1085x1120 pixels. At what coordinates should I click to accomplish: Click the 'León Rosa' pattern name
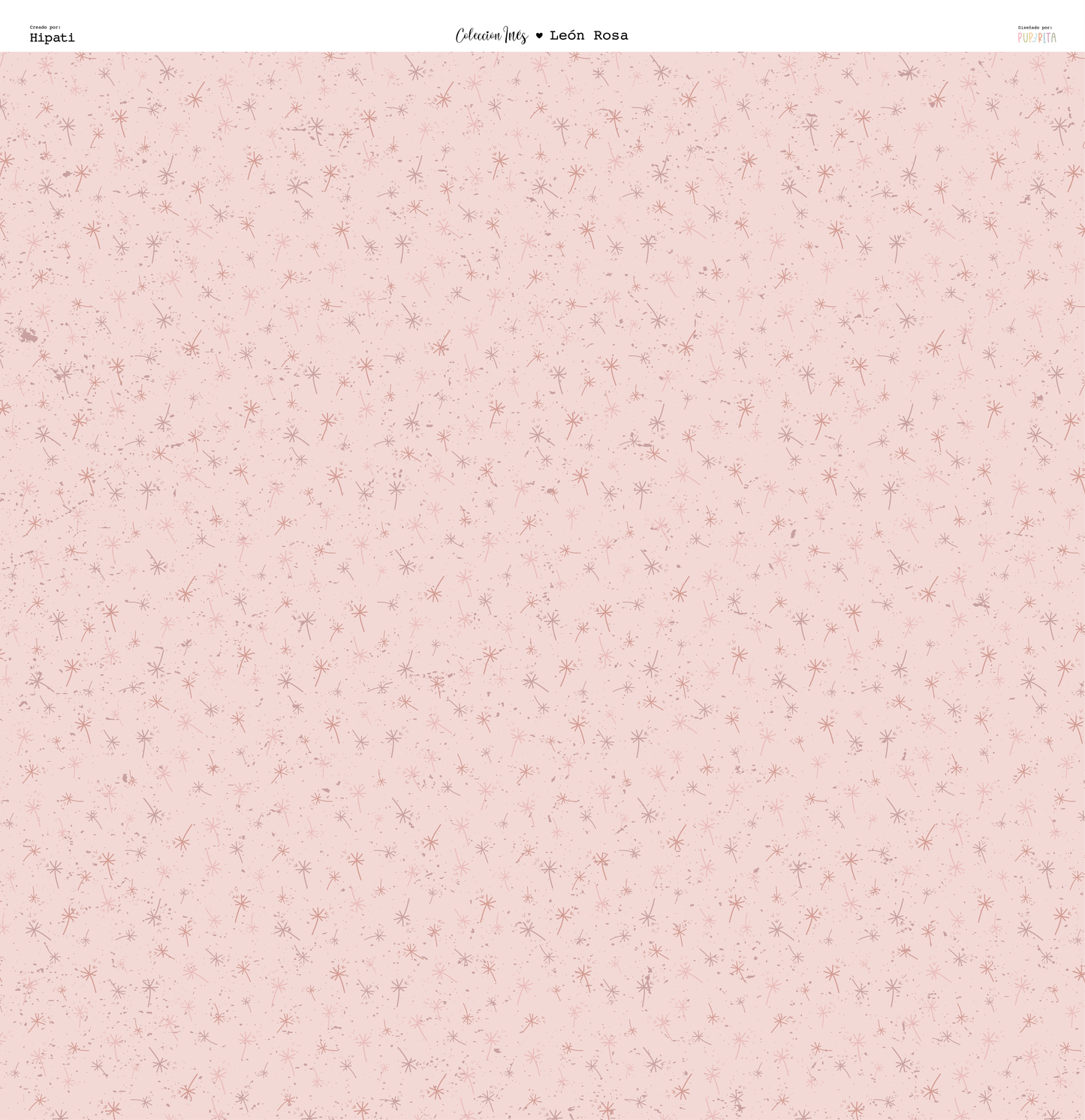[x=589, y=35]
